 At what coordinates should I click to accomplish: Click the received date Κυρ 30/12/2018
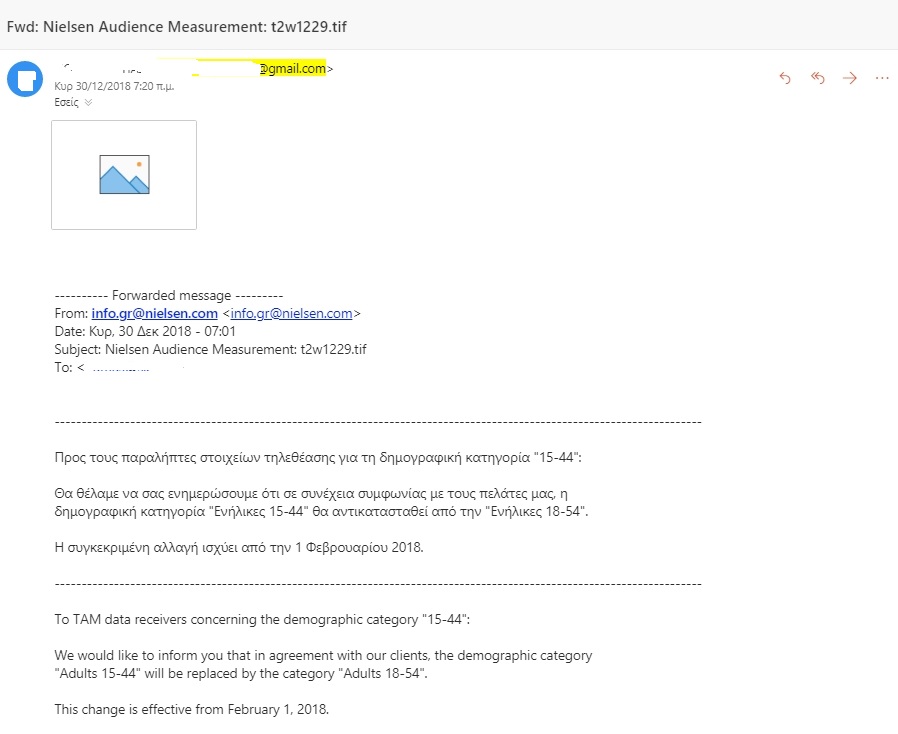tap(114, 86)
